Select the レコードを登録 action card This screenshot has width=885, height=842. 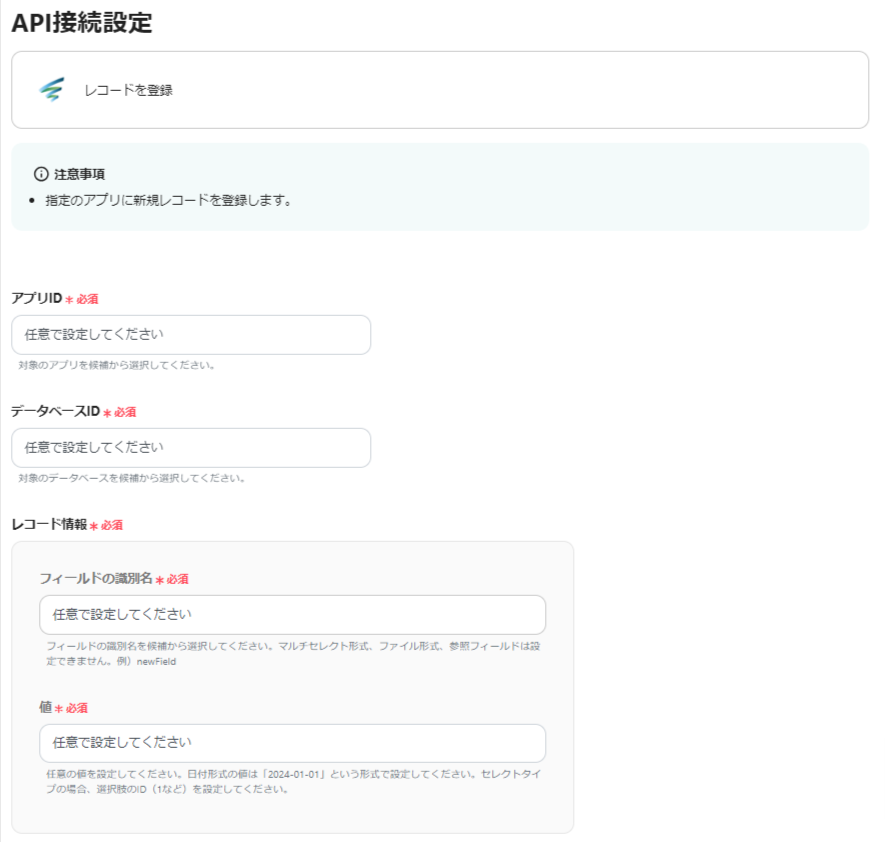click(x=440, y=90)
